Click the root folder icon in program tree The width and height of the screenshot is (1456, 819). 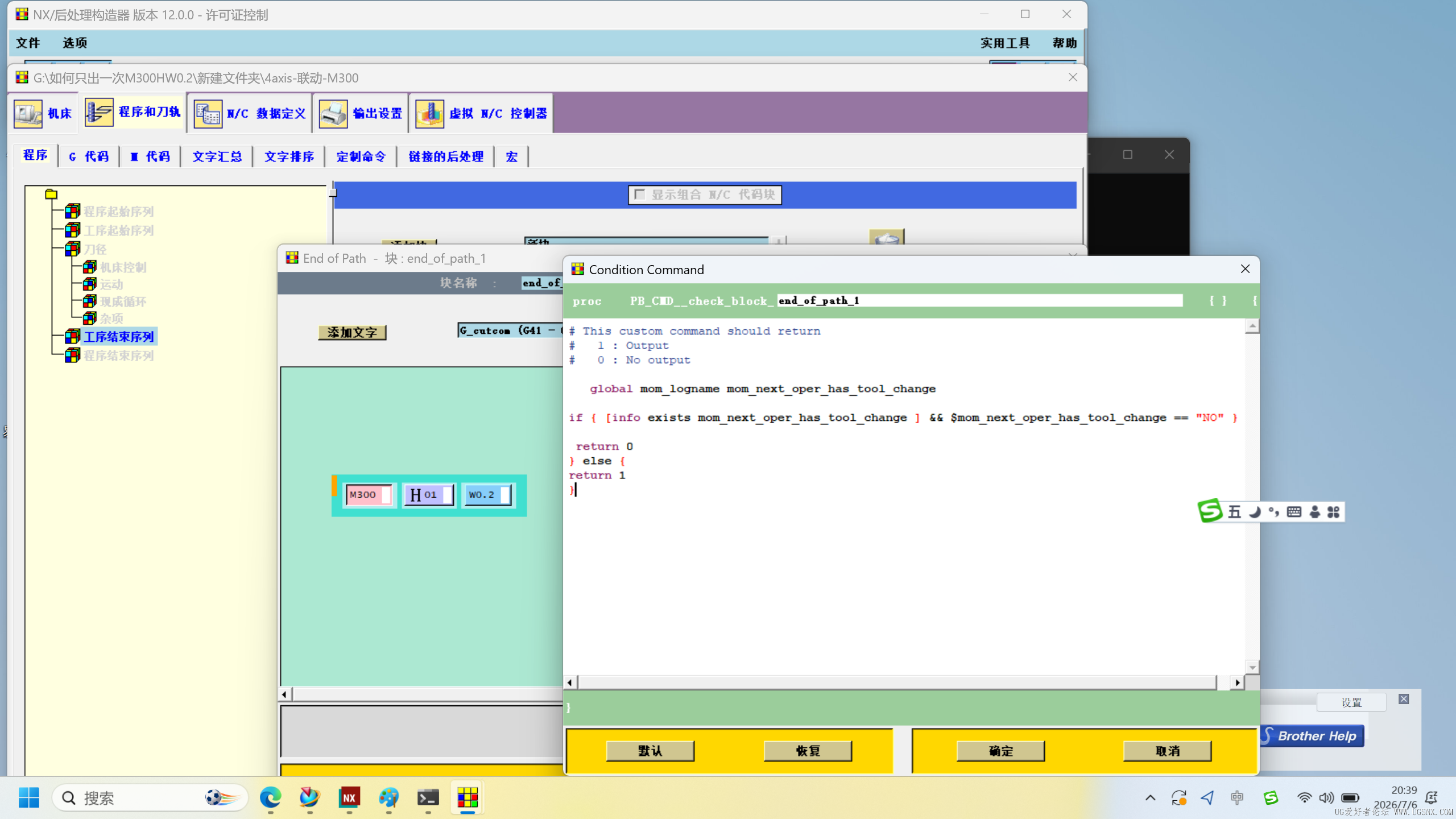(x=51, y=195)
